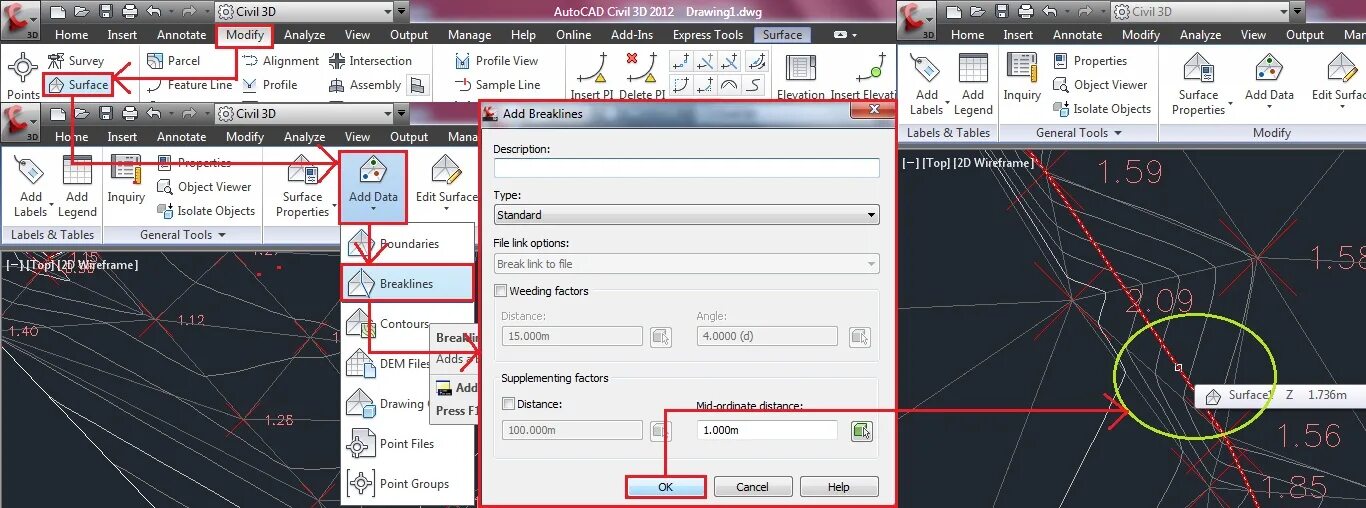This screenshot has width=1366, height=508.
Task: Select the Survey tool in Drawing1.dwg window
Action: click(x=76, y=61)
